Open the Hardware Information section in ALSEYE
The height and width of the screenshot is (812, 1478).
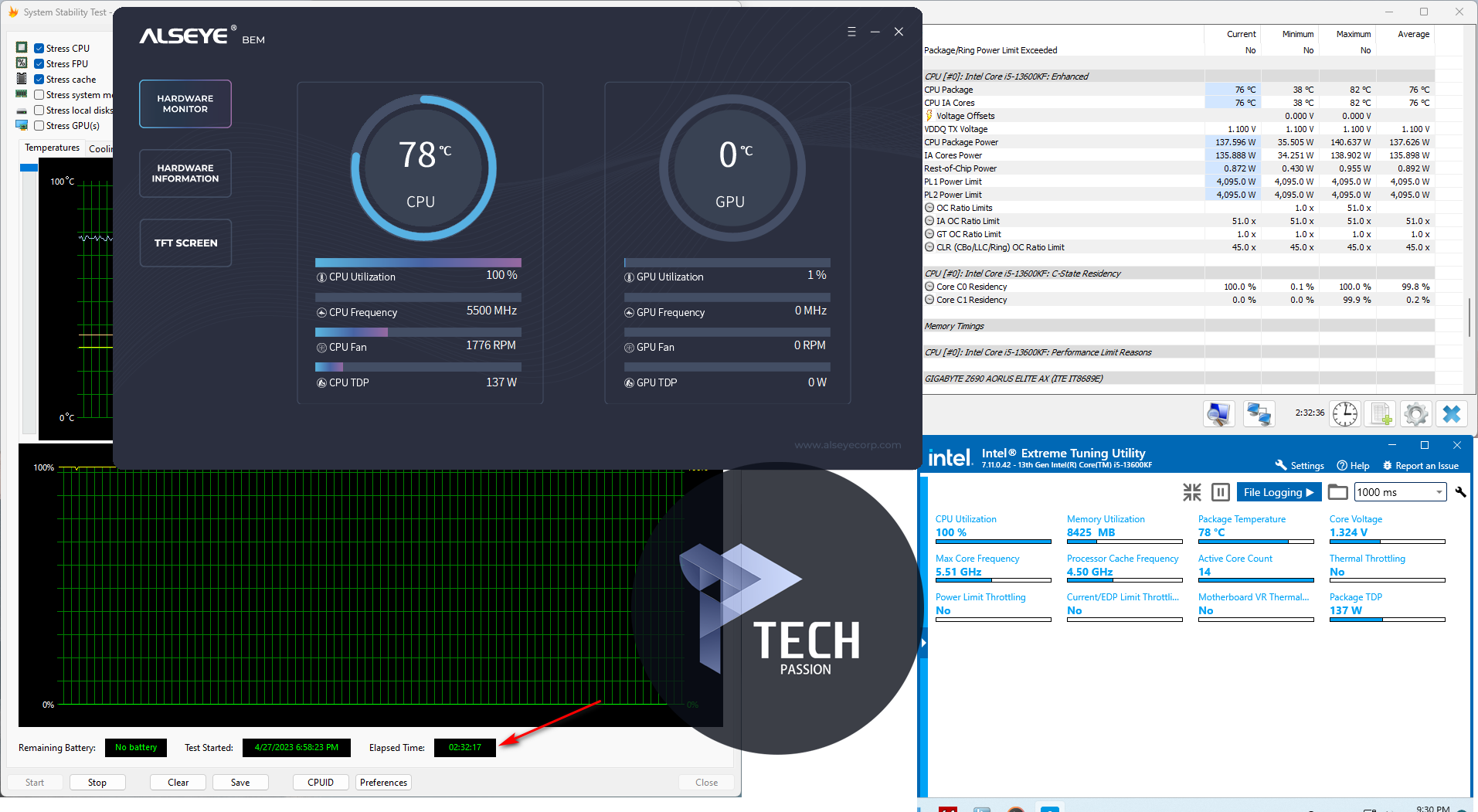pos(185,174)
